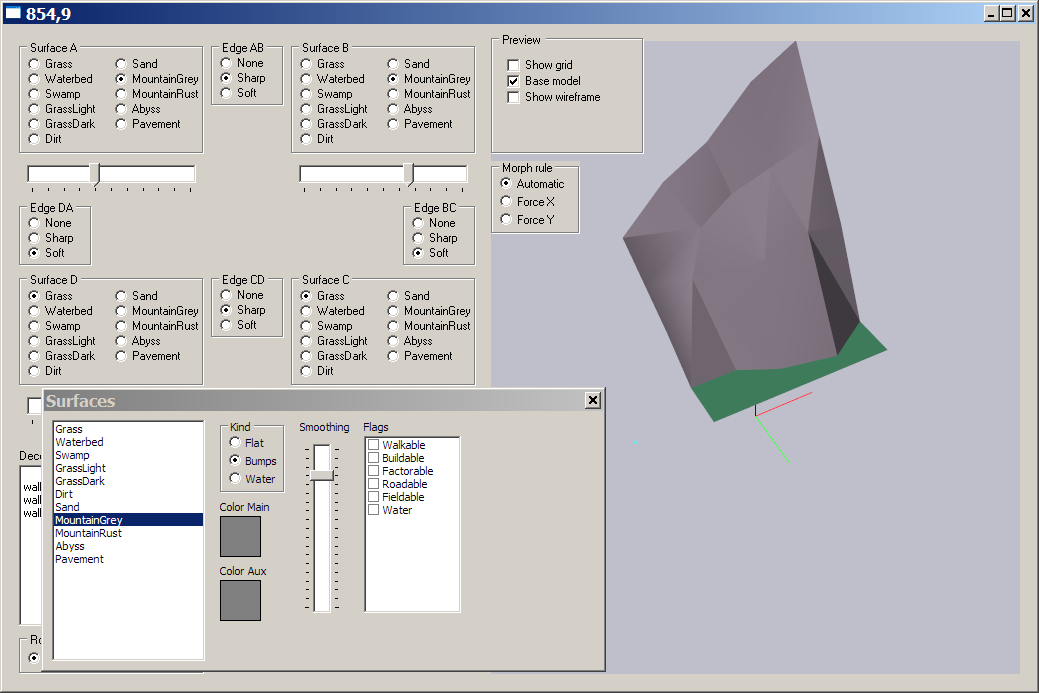This screenshot has width=1039, height=693.
Task: Select Abyss in the Surfaces list
Action: tap(128, 547)
